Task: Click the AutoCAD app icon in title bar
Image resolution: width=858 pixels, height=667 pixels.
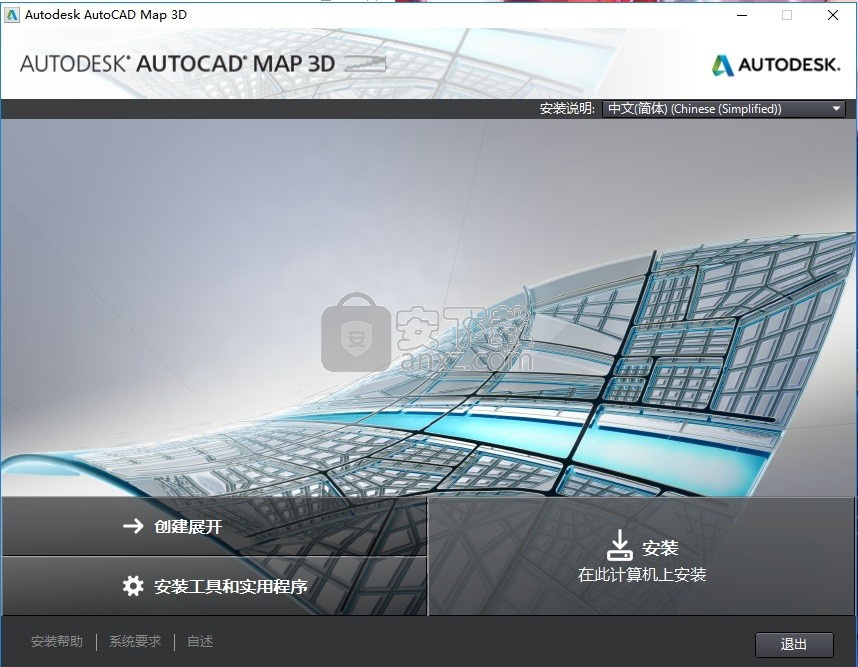Action: coord(11,15)
